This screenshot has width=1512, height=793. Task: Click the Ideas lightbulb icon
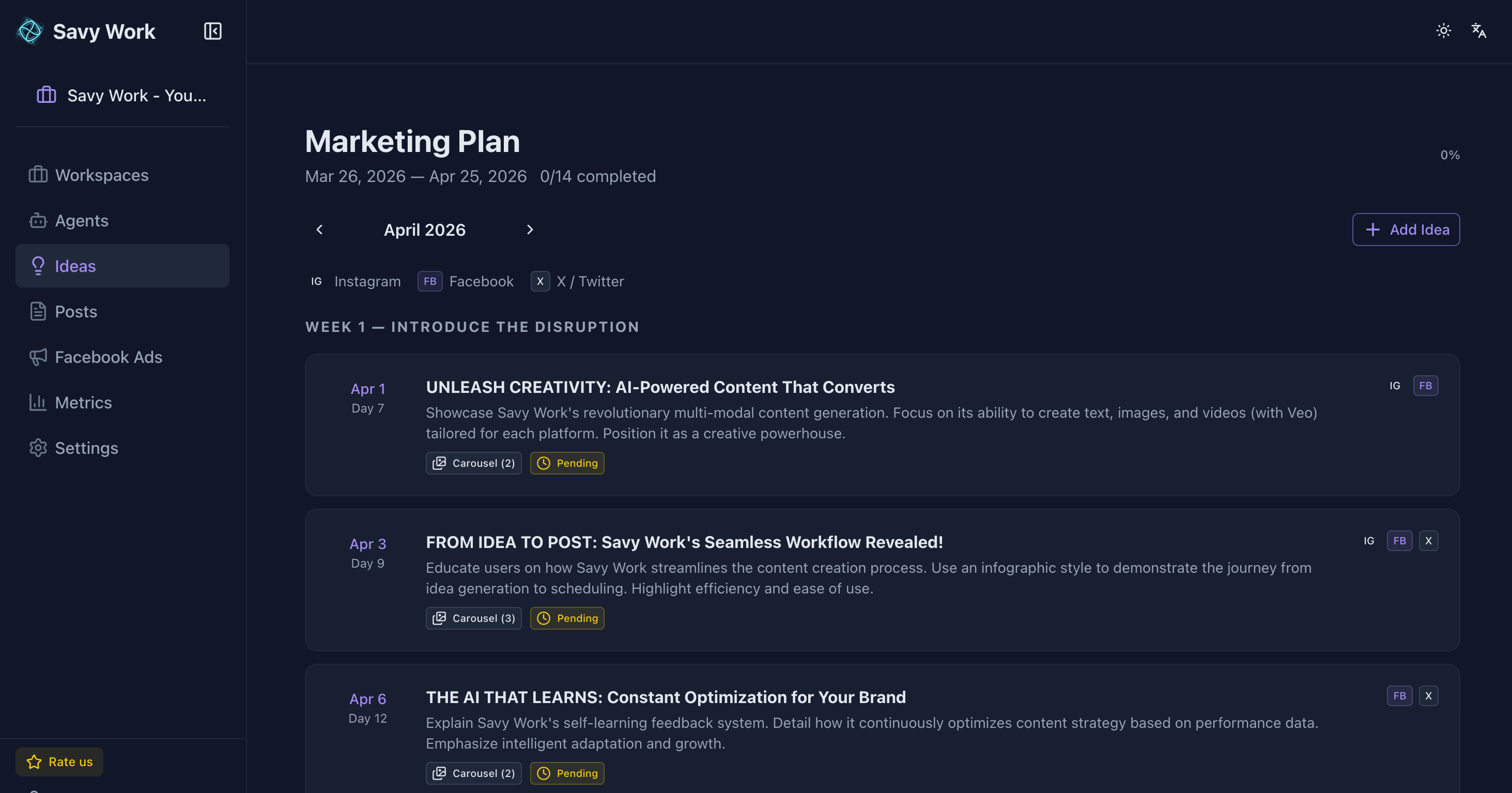tap(38, 266)
